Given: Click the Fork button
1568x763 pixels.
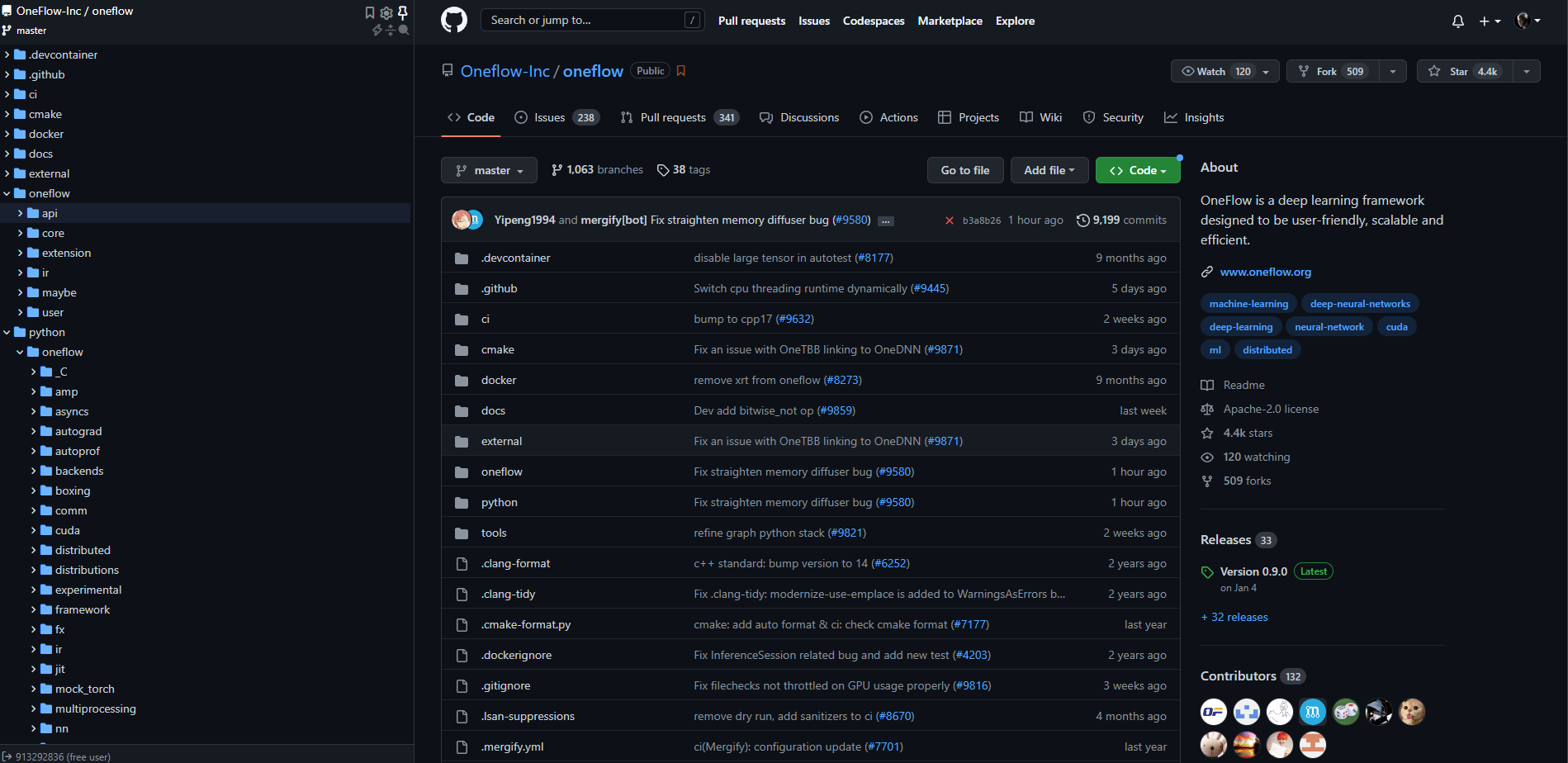Looking at the screenshot, I should (x=1334, y=71).
